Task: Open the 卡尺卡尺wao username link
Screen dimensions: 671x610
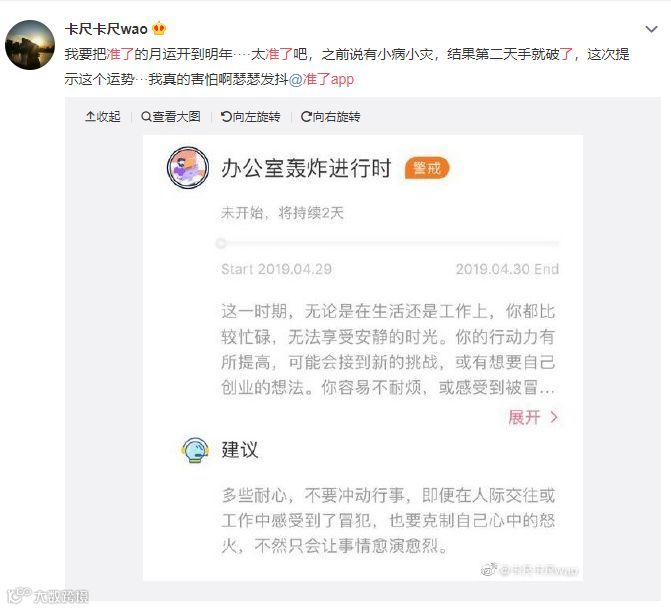Action: pyautogui.click(x=106, y=29)
